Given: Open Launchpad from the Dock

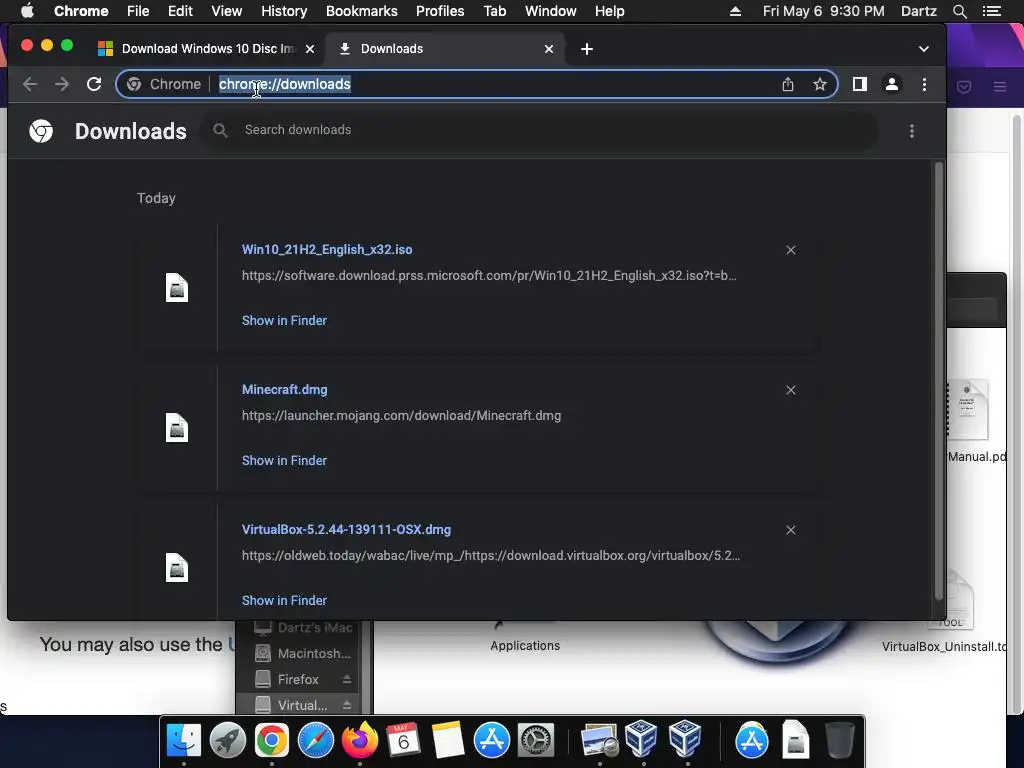Looking at the screenshot, I should (x=227, y=740).
